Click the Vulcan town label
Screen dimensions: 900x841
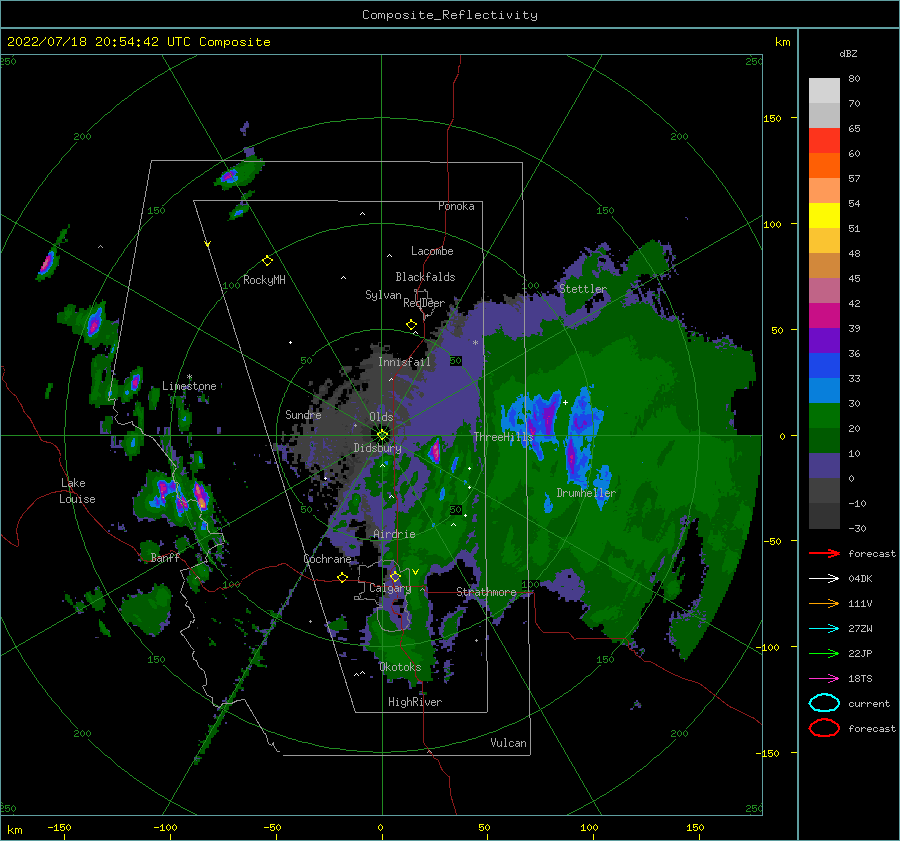509,743
